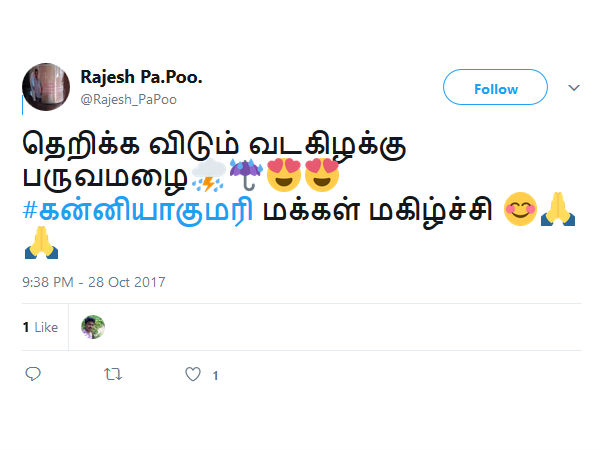600x450 pixels.
Task: Click the first heart-eyes emoji
Action: [284, 175]
